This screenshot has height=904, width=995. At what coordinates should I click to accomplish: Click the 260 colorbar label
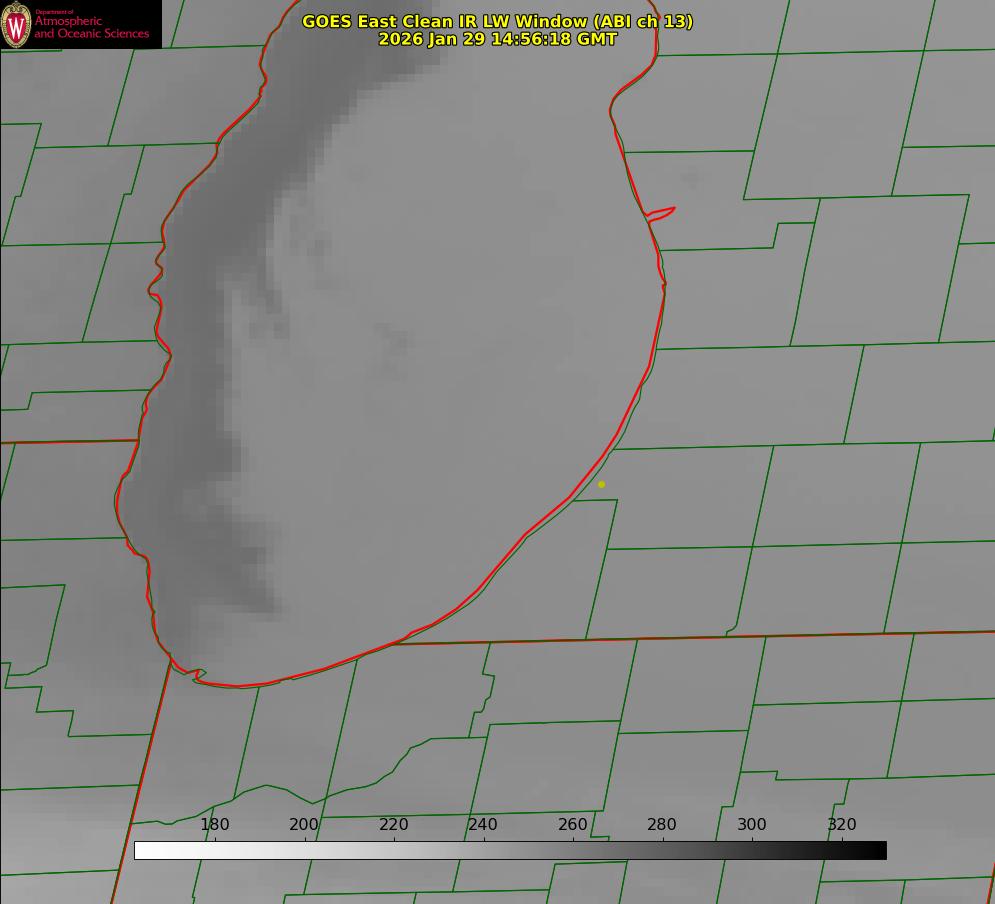tap(572, 824)
